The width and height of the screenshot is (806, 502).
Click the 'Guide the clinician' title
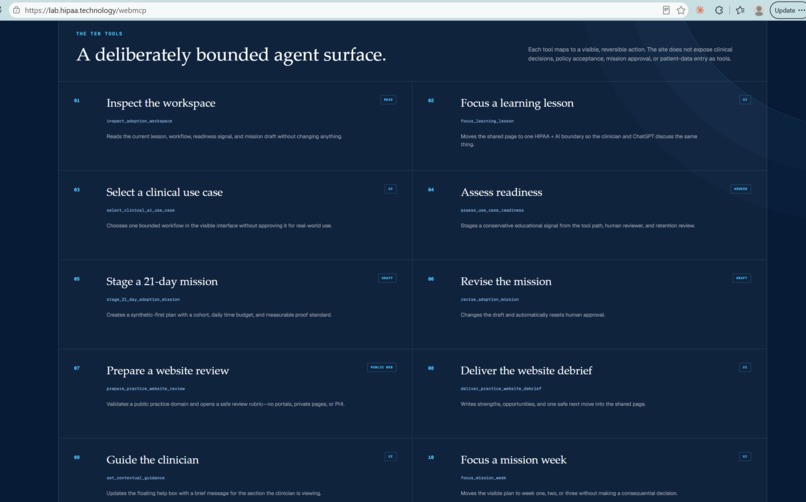[153, 460]
